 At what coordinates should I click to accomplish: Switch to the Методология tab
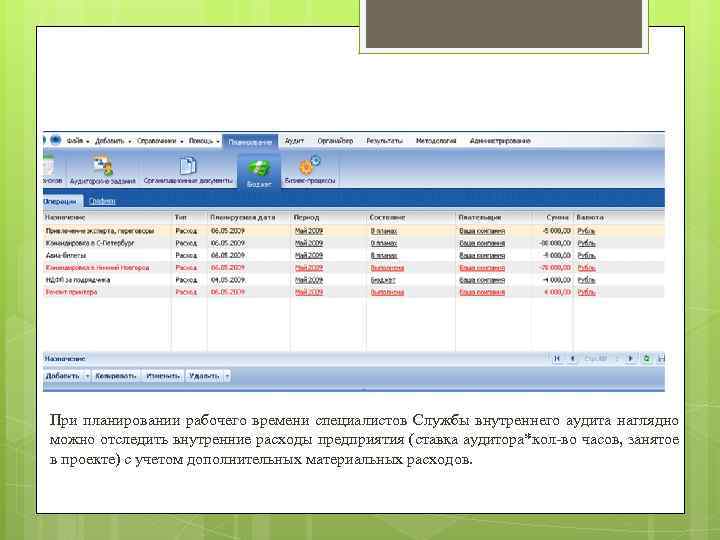click(436, 141)
